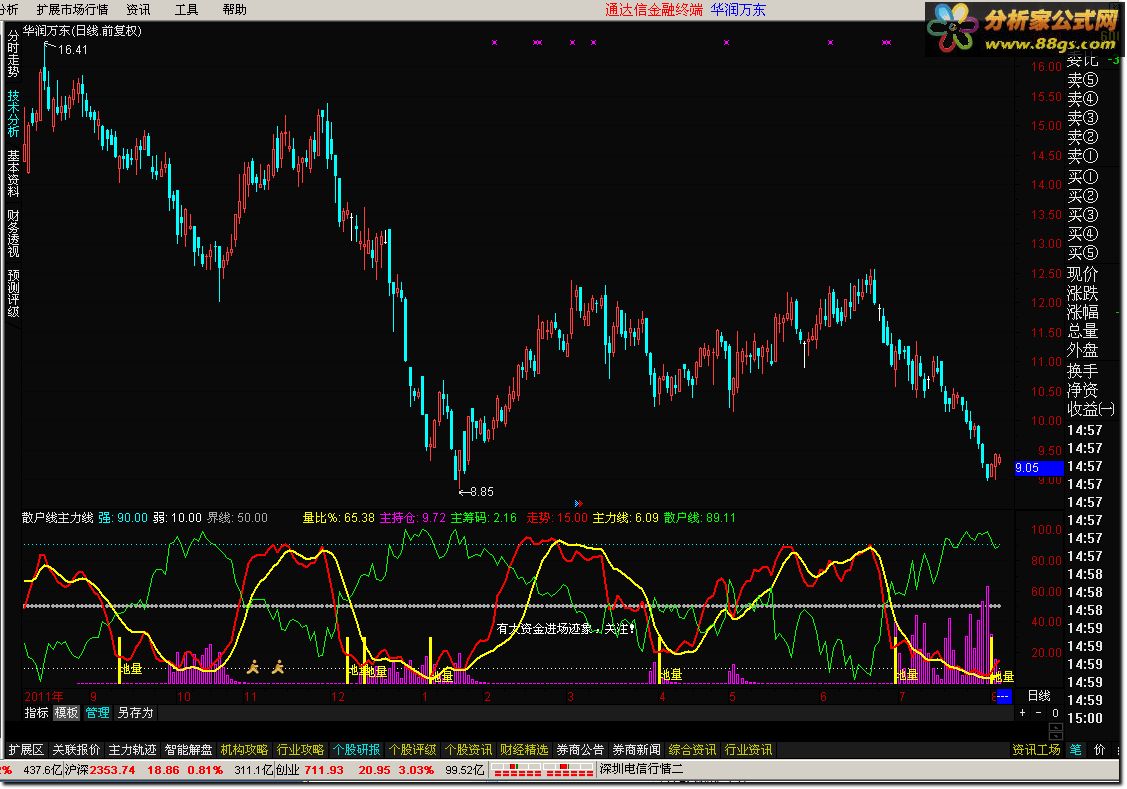
Task: Click the leftmost pink info marker above chart
Action: tap(494, 42)
